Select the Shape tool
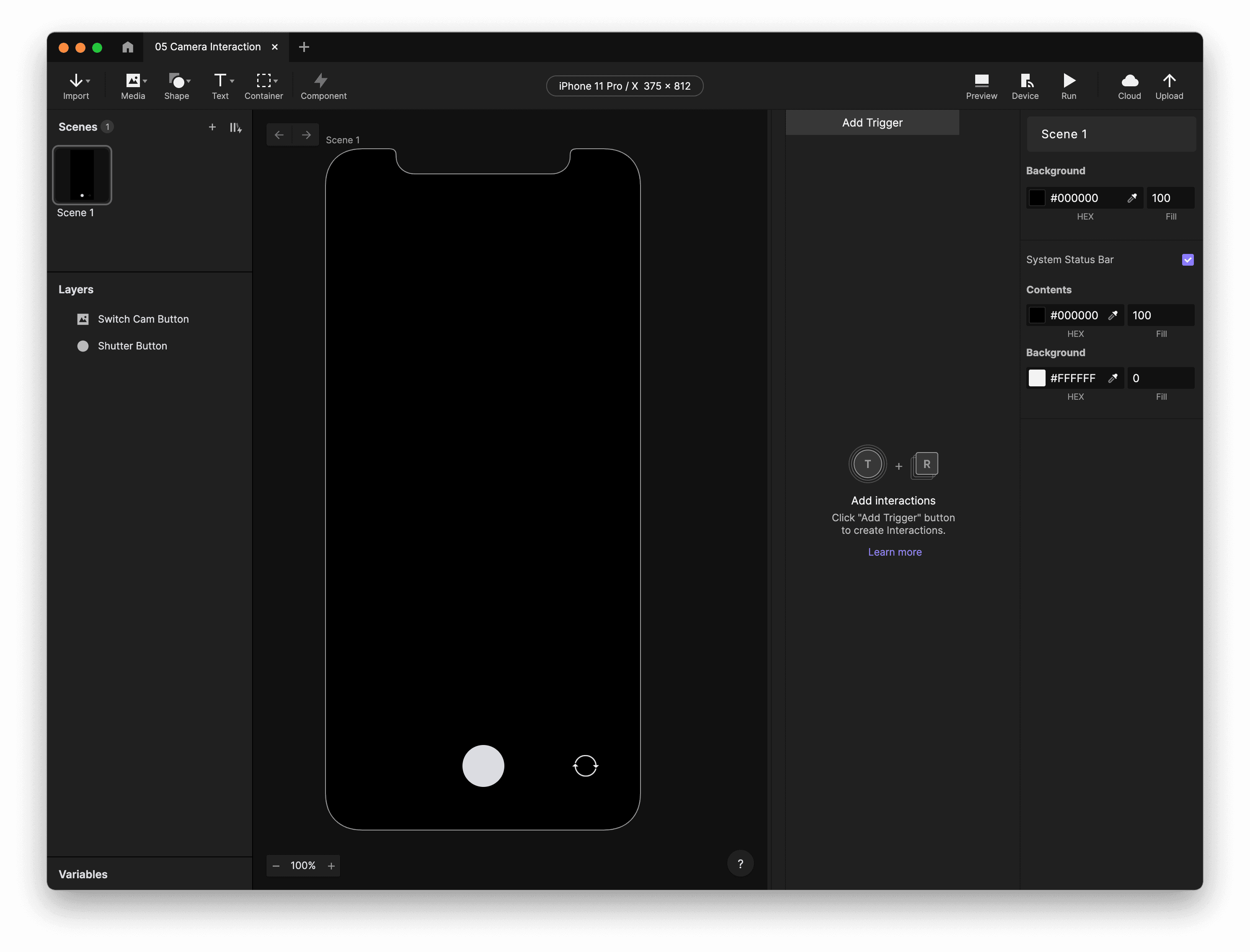This screenshot has width=1250, height=952. coord(176,85)
